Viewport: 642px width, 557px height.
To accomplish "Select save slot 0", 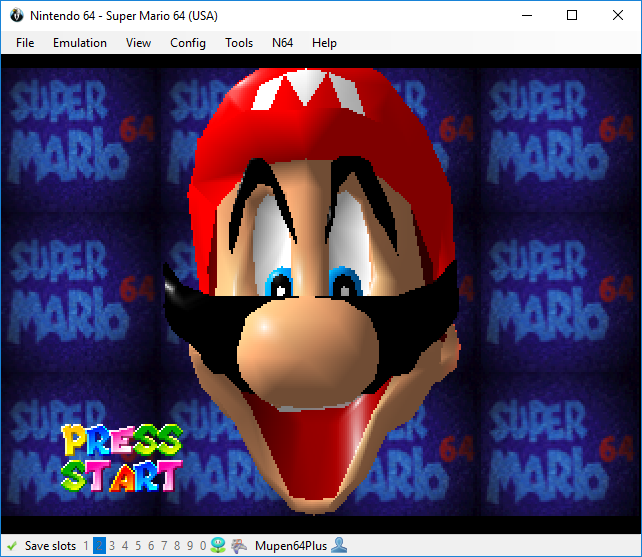I will pyautogui.click(x=203, y=546).
